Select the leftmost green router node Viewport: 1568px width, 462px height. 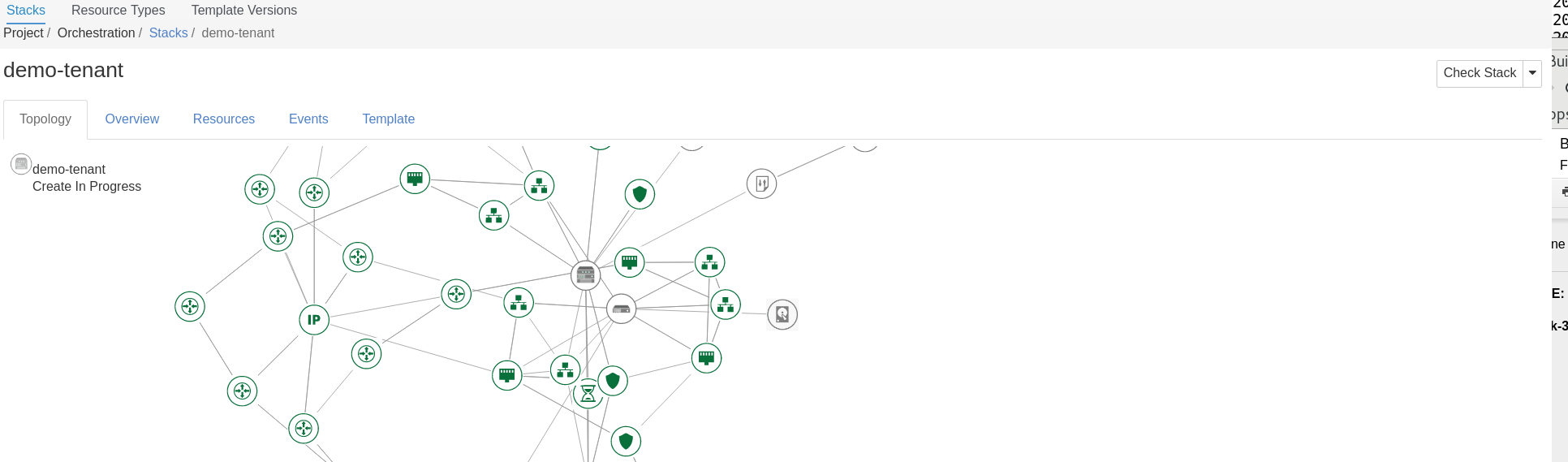tap(190, 306)
